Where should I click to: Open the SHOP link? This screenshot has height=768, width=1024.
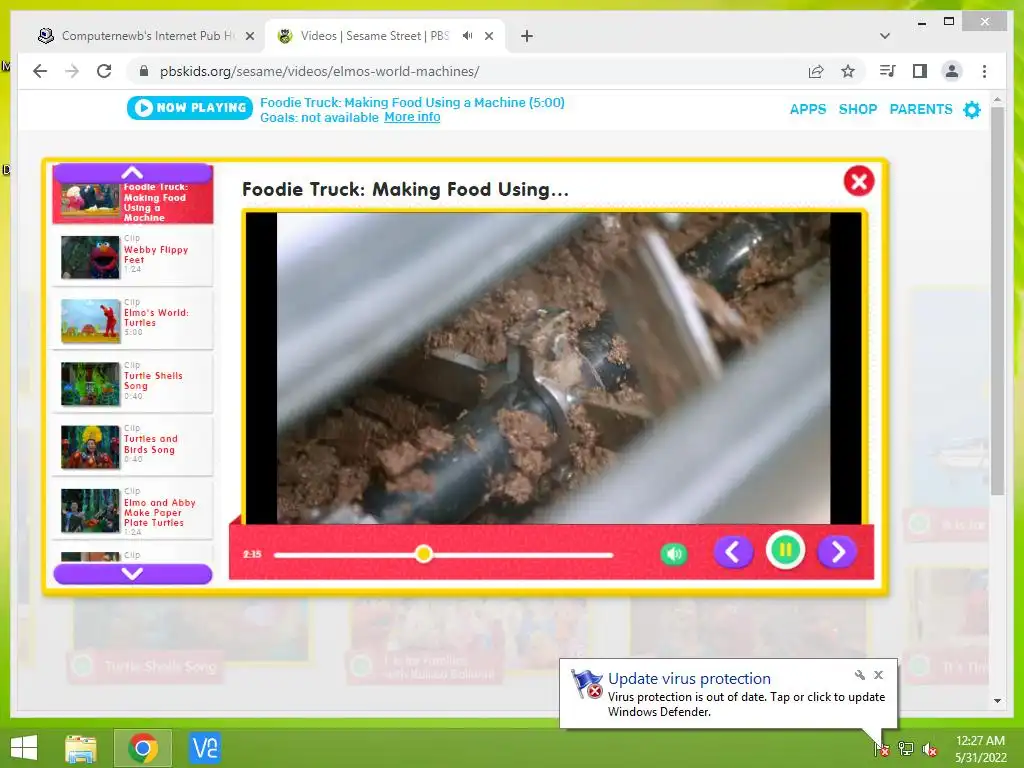click(x=857, y=109)
